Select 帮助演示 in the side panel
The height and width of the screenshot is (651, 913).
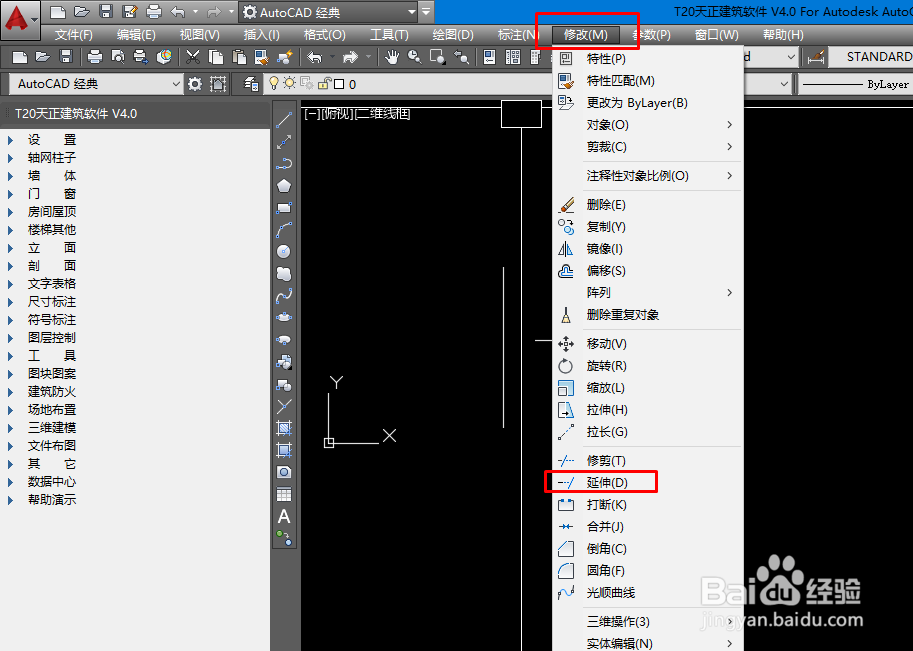52,500
